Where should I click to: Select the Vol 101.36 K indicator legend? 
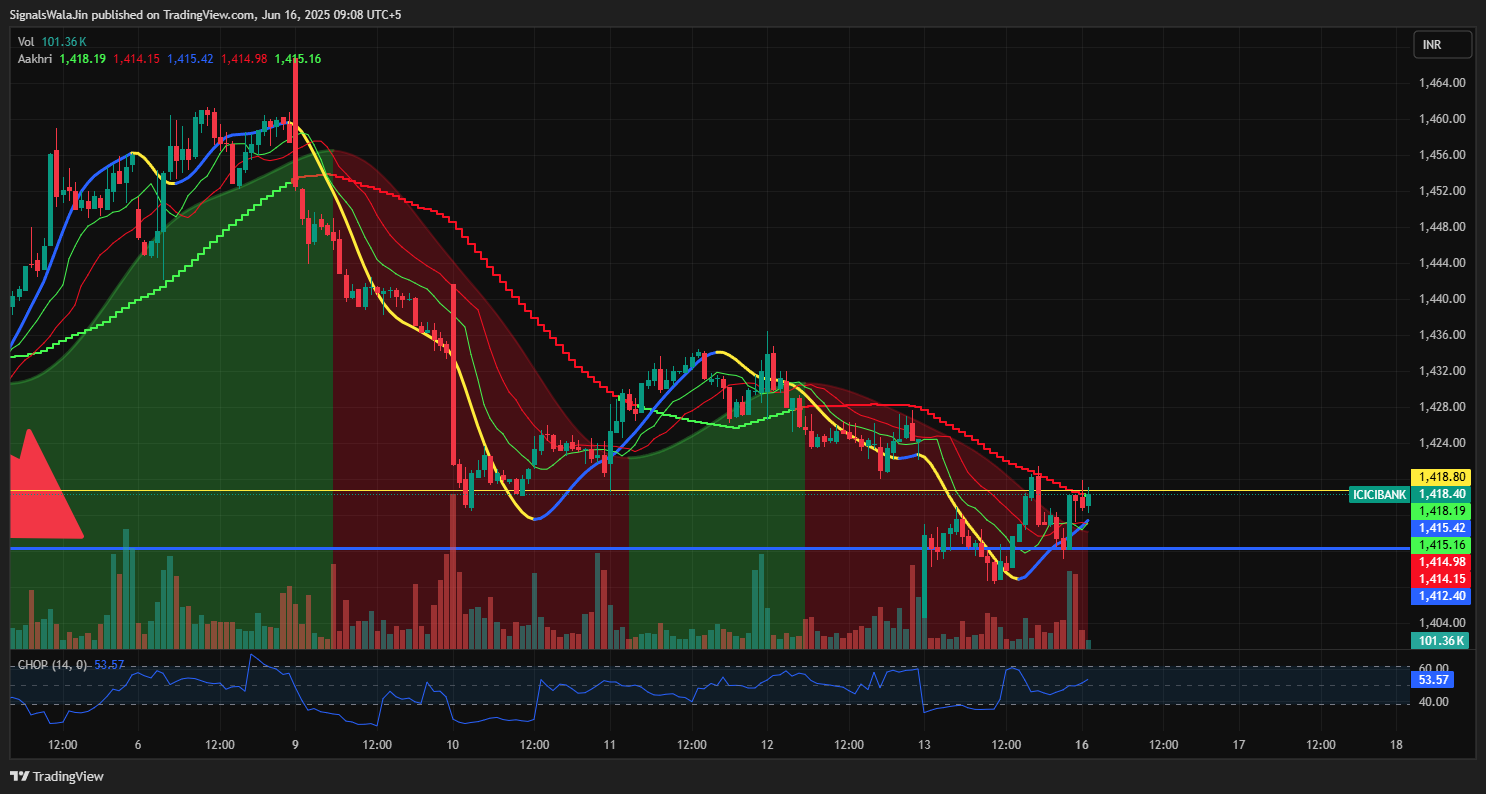point(52,41)
